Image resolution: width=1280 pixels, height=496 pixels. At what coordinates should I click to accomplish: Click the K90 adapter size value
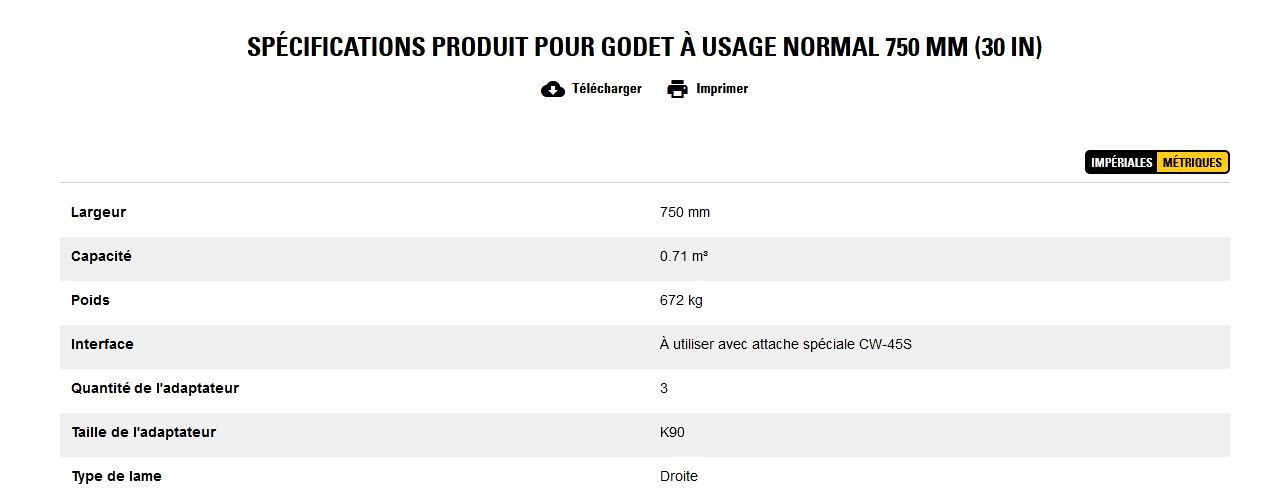tap(672, 432)
